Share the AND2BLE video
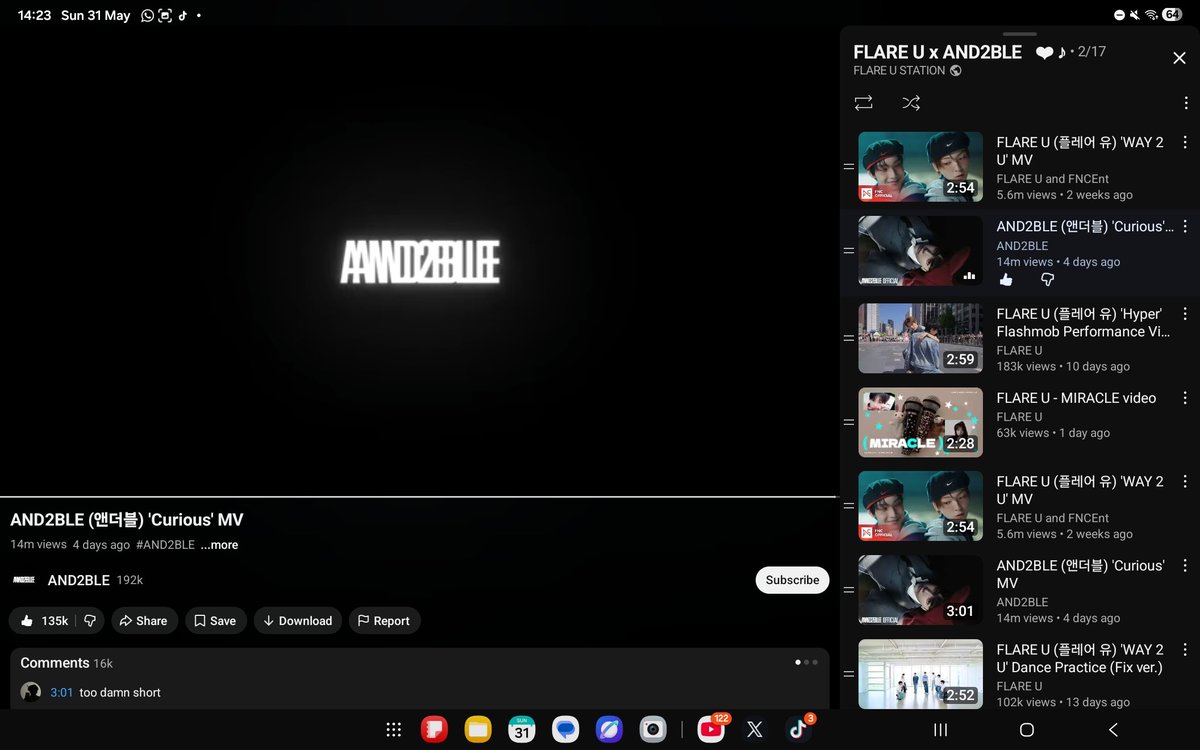The height and width of the screenshot is (750, 1200). pos(144,621)
